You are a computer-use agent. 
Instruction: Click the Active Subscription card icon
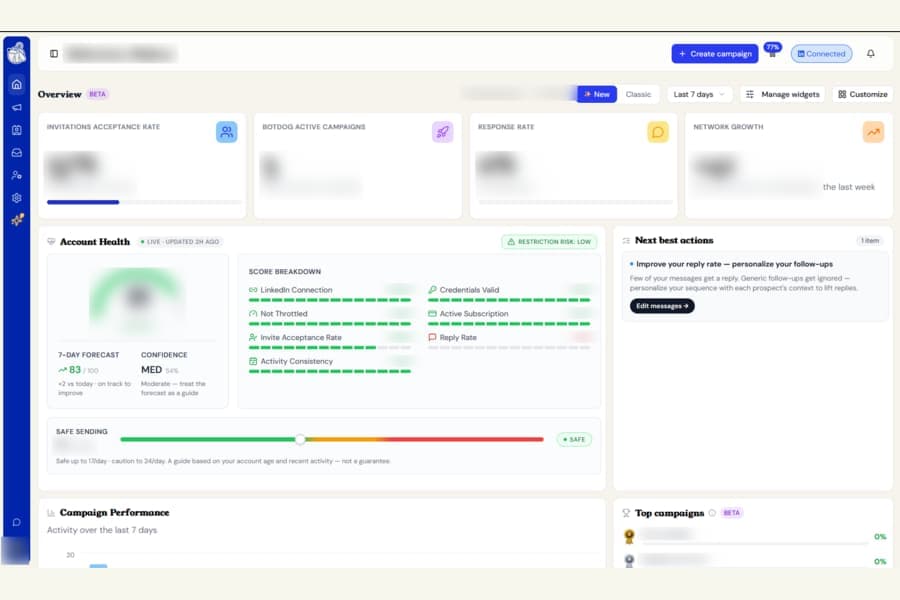(432, 313)
